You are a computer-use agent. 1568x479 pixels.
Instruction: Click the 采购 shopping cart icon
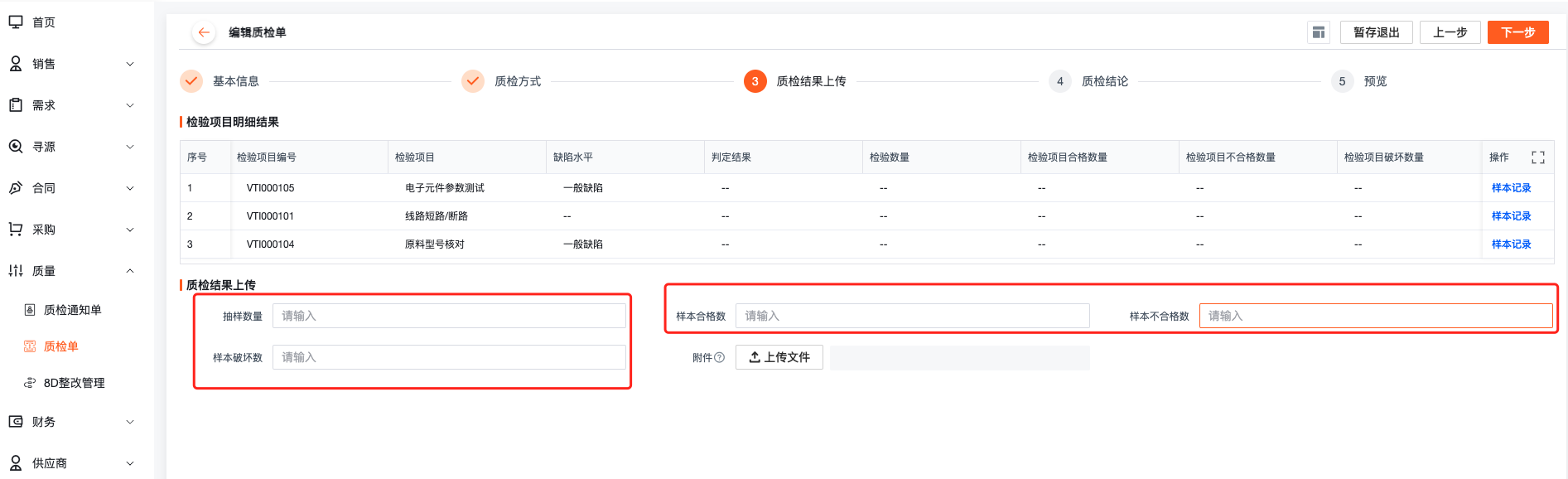tap(16, 230)
